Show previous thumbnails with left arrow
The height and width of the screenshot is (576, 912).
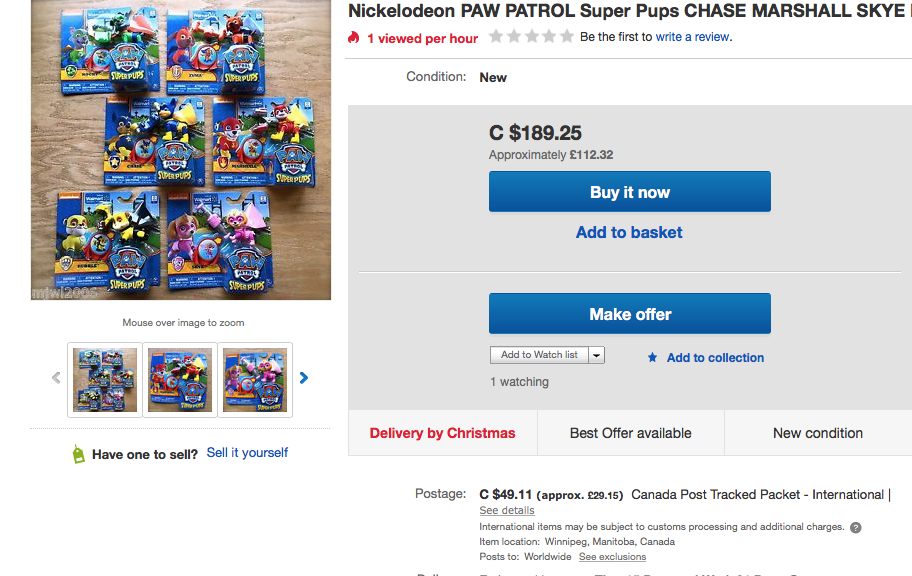tap(56, 378)
